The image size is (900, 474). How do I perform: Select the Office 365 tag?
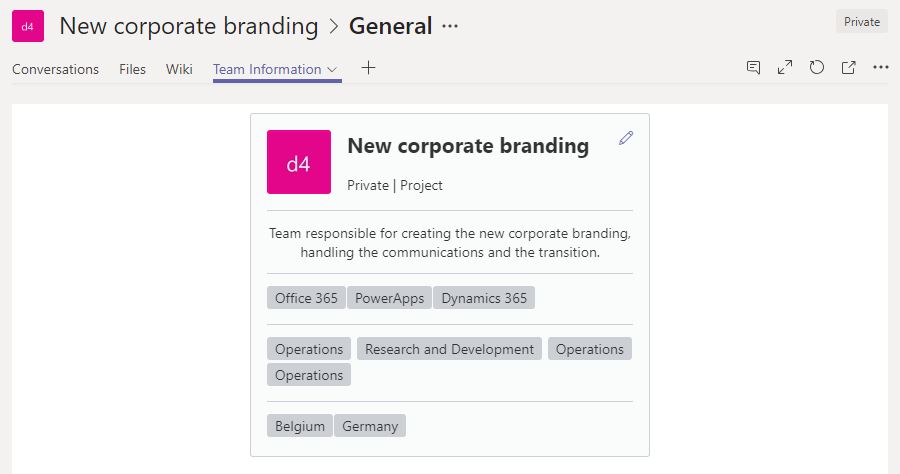coord(306,298)
